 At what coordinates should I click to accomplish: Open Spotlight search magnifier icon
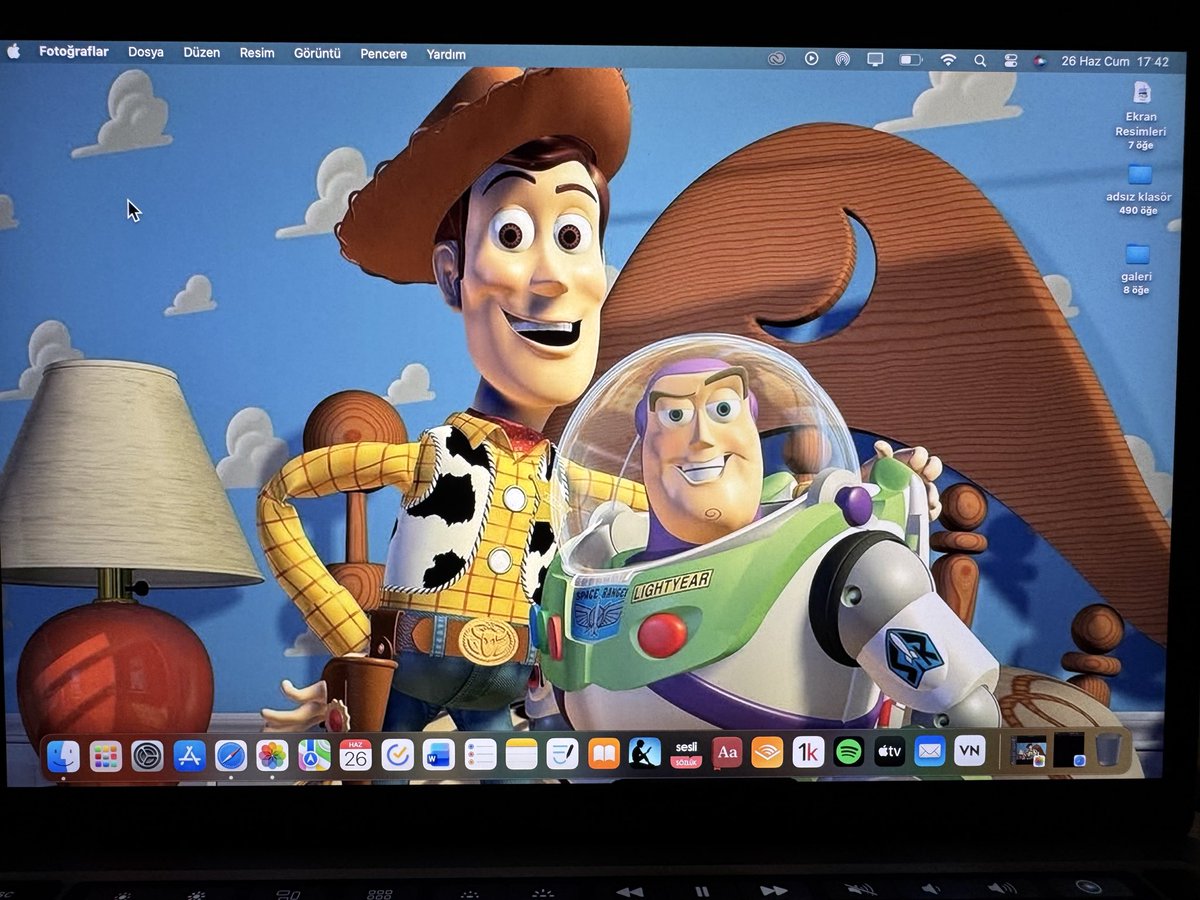980,60
